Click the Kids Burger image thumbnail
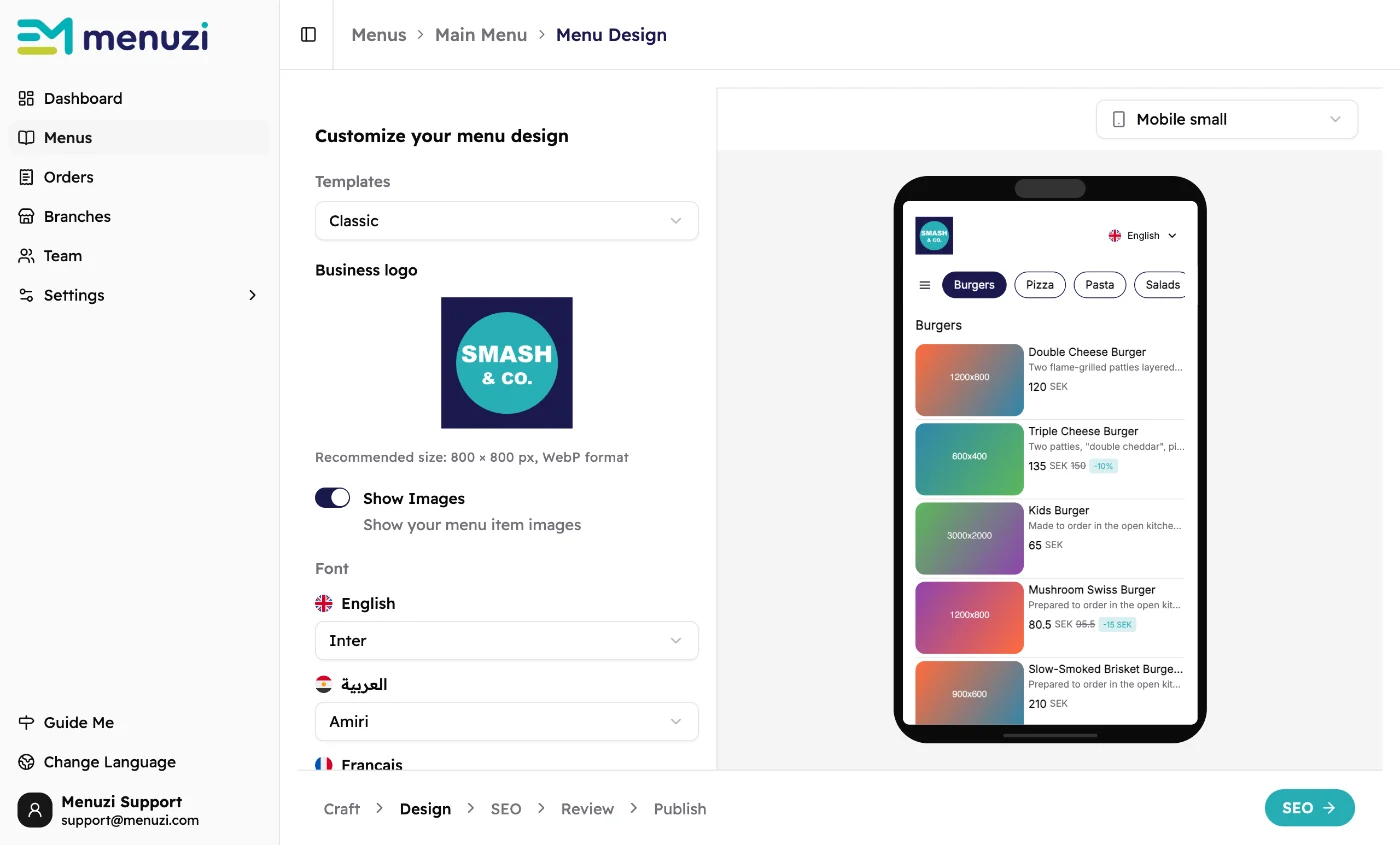 pos(970,538)
